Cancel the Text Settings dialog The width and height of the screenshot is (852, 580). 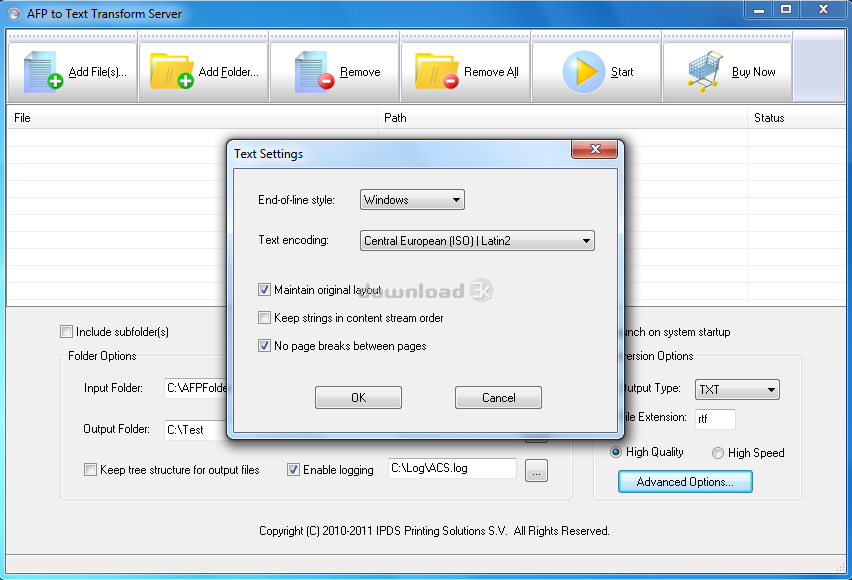point(498,397)
